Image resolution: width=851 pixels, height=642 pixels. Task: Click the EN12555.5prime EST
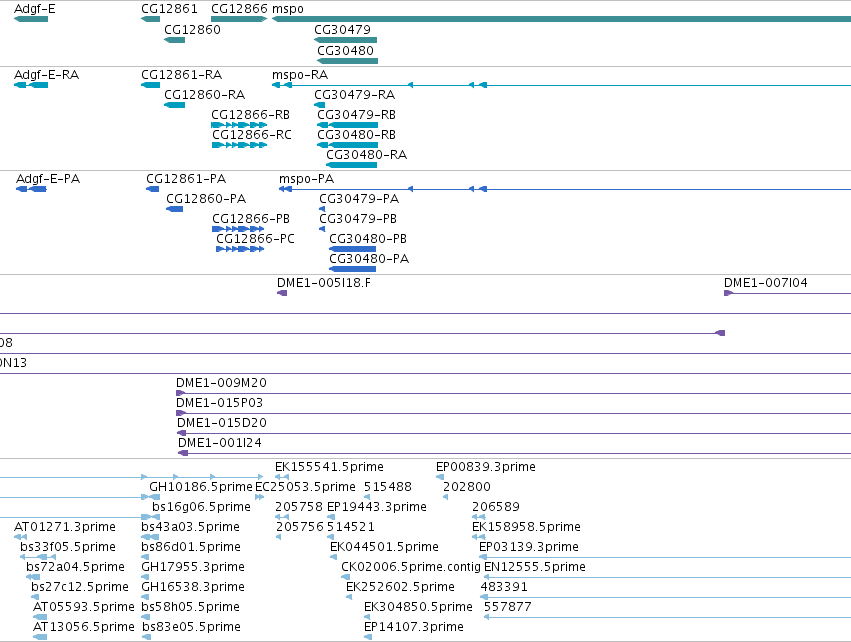[x=668, y=577]
